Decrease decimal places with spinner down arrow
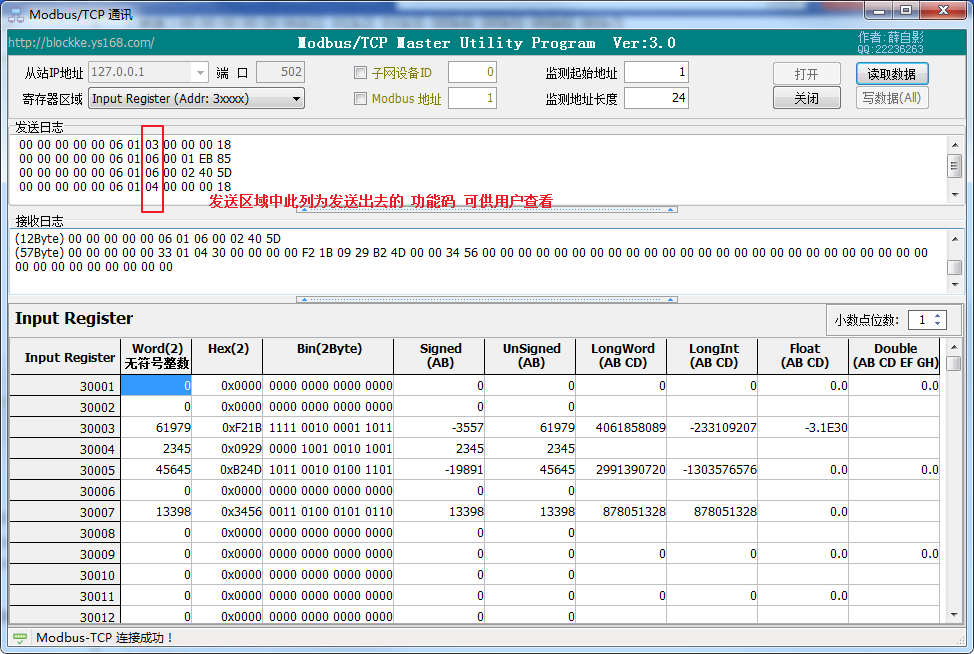 click(937, 324)
